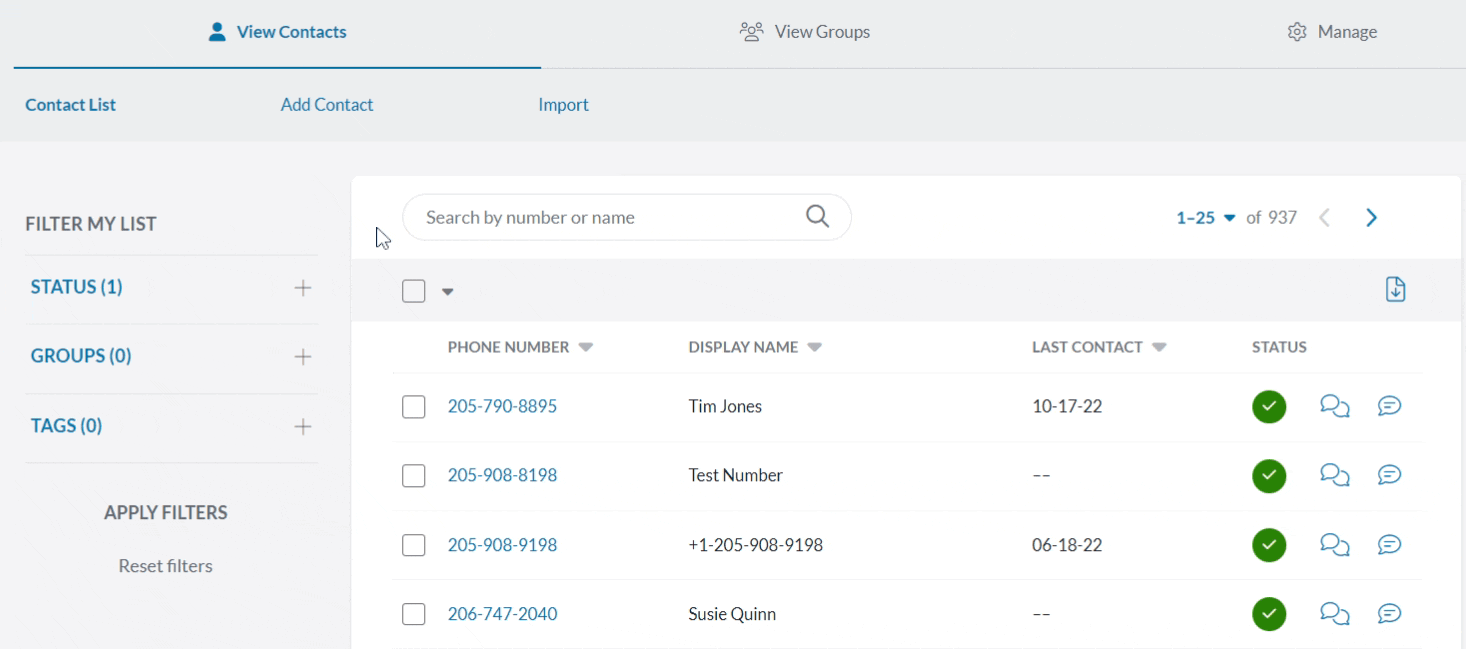
Task: Open the bulk selection dropdown arrow
Action: pos(447,291)
